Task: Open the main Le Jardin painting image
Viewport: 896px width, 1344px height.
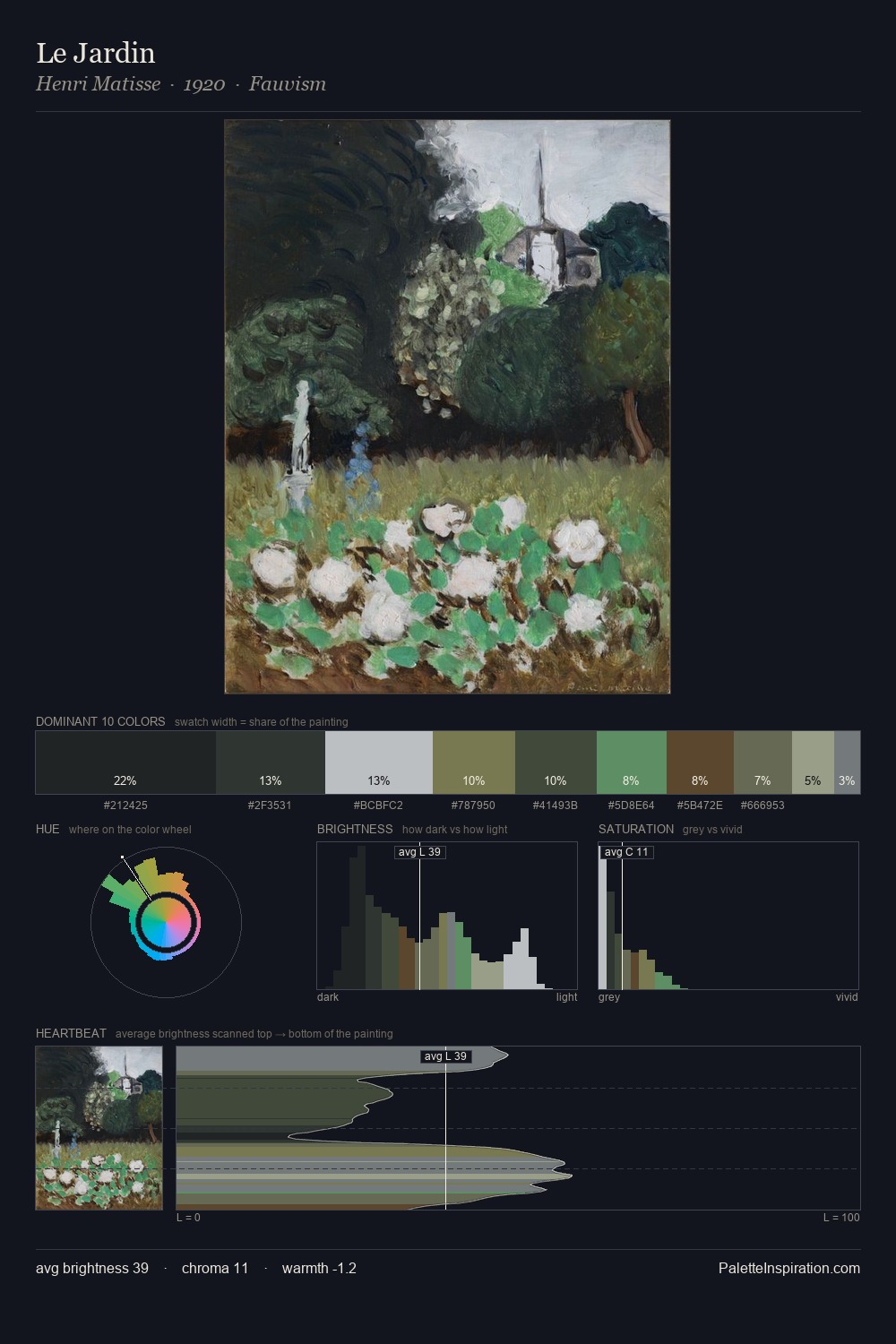Action: click(447, 407)
